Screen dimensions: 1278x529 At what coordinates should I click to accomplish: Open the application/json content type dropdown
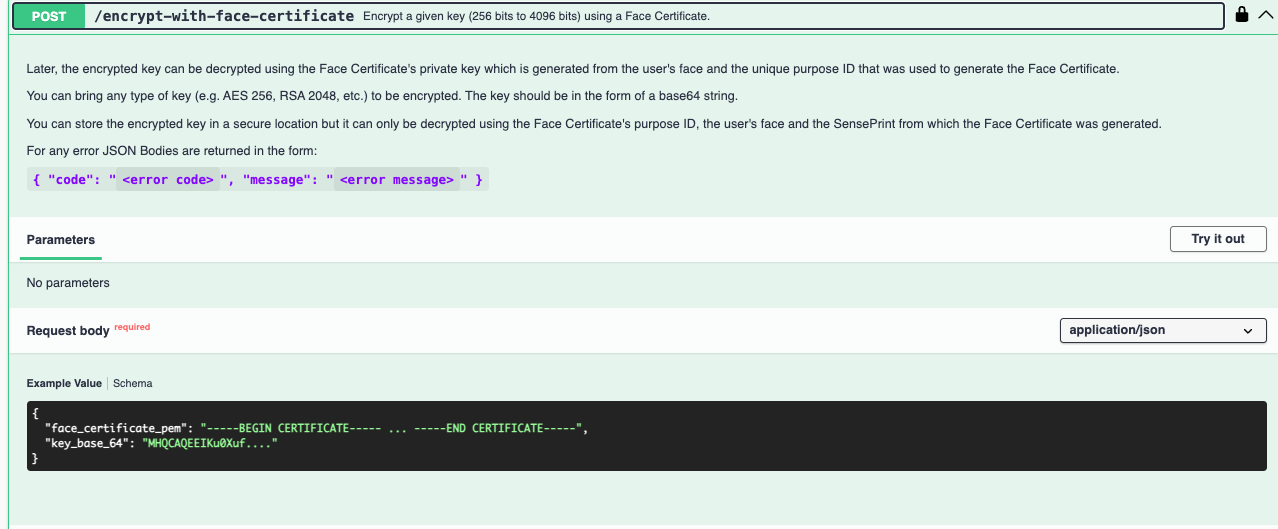click(1163, 330)
